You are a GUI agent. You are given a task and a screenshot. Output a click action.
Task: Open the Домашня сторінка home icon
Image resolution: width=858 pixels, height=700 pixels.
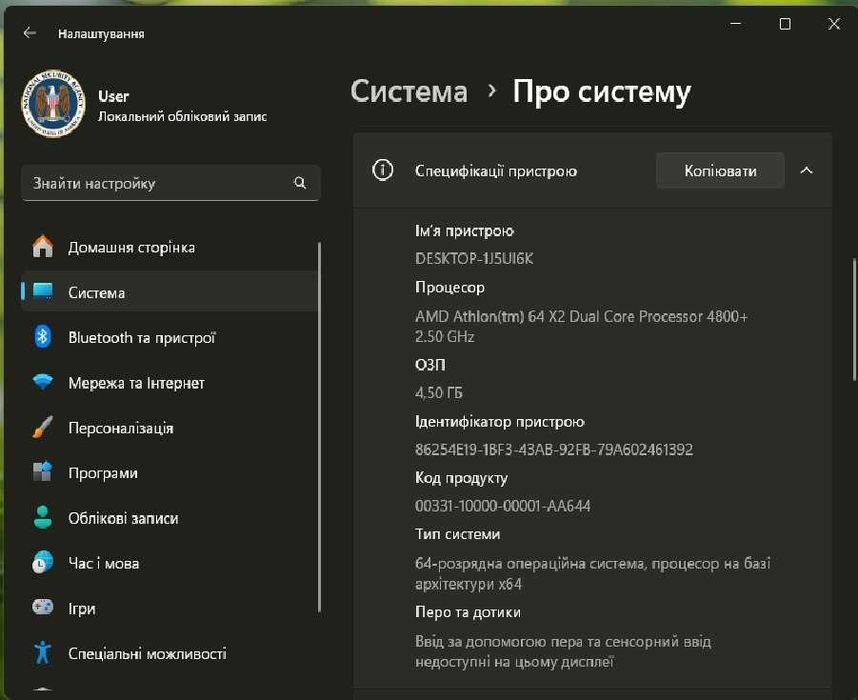click(43, 247)
